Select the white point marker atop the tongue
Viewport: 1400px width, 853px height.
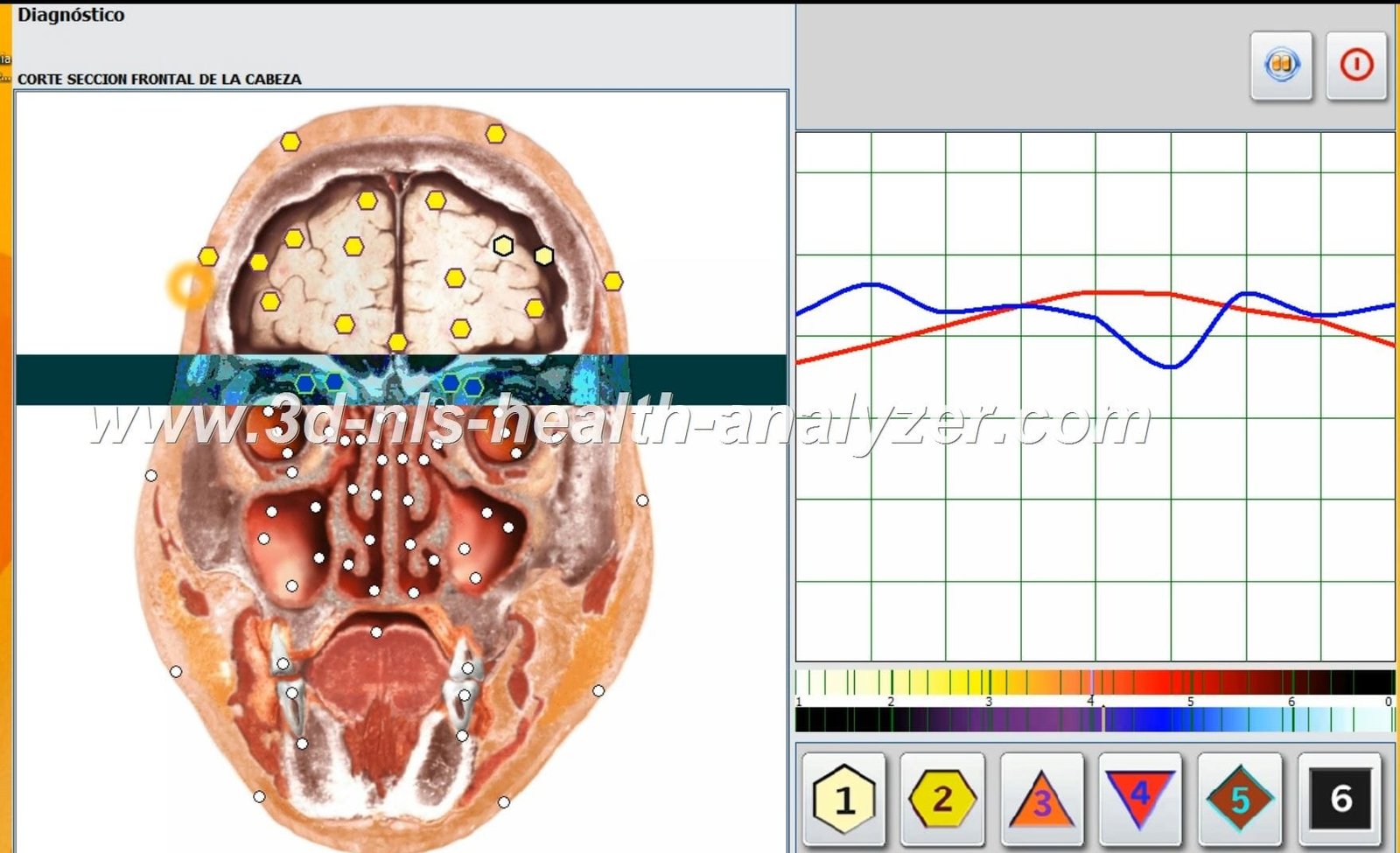click(376, 632)
